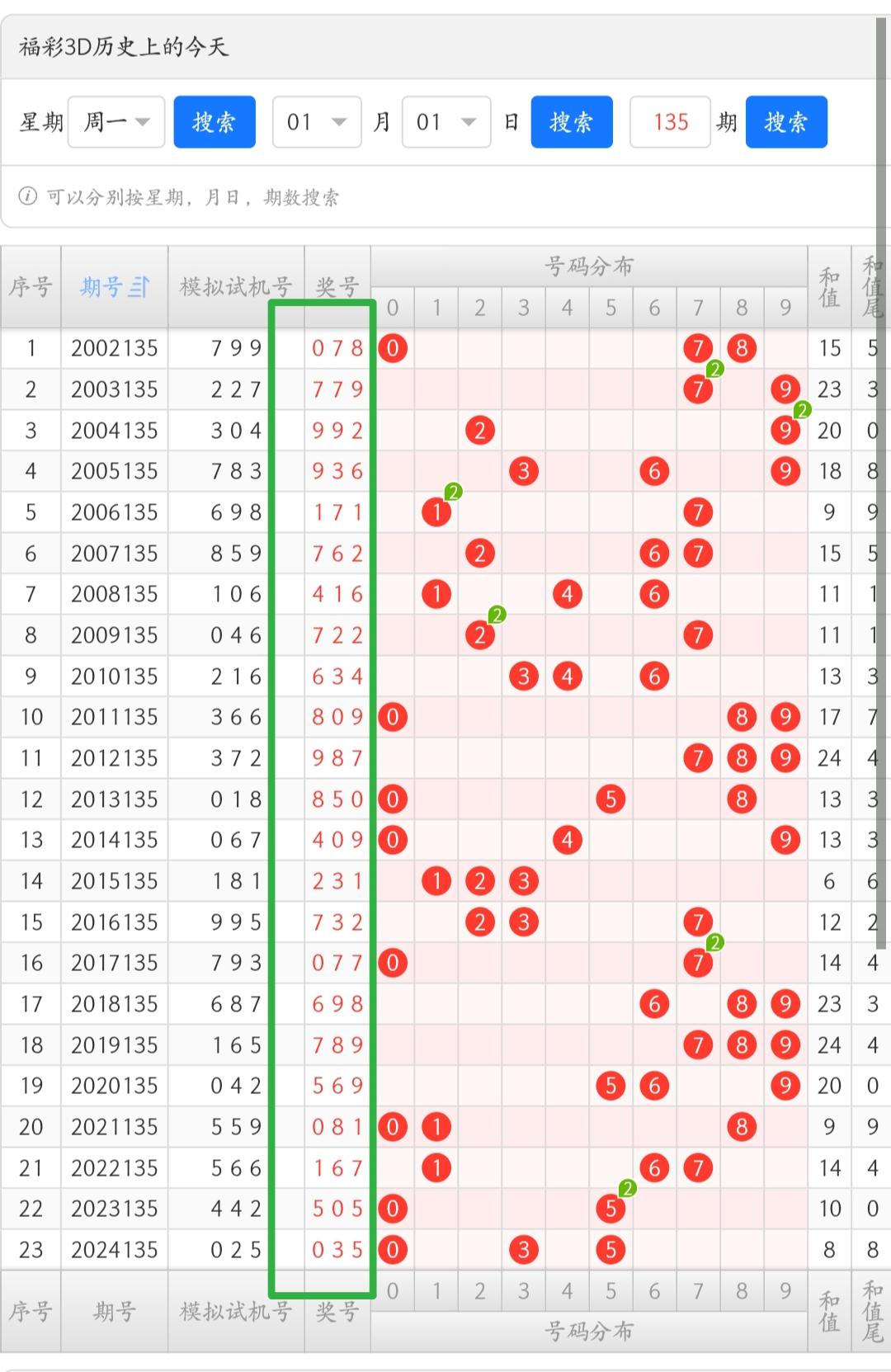
Task: Click red ball 5 in row 2013135
Action: click(610, 799)
